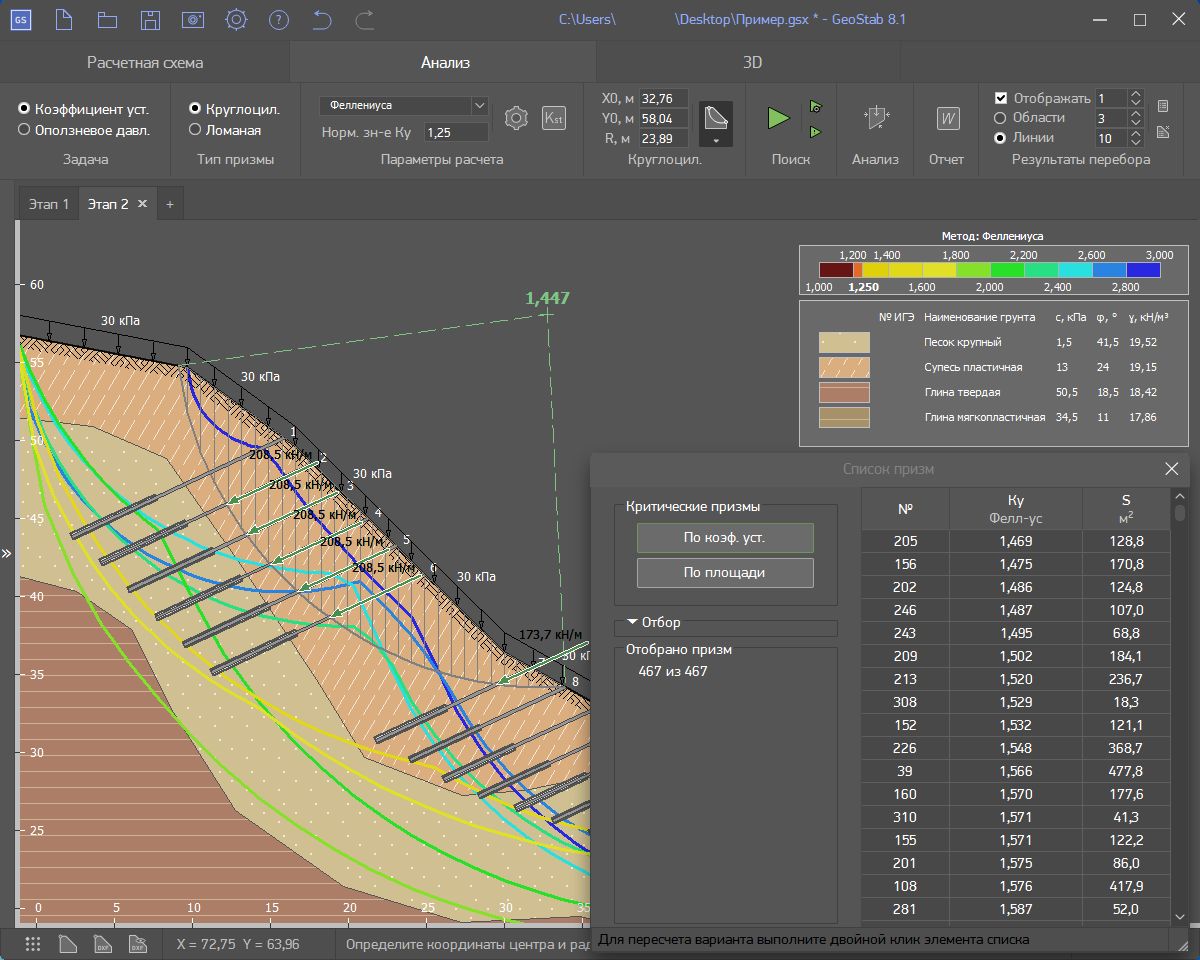Click the blue swatch in color scale

1109,269
